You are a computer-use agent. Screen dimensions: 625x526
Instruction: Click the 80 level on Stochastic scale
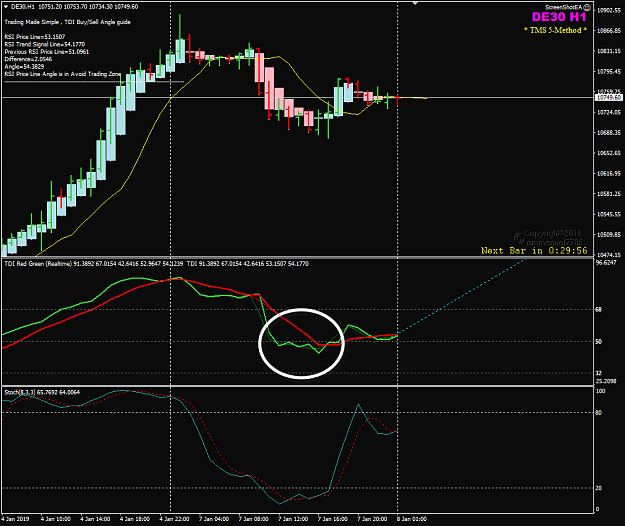click(599, 413)
